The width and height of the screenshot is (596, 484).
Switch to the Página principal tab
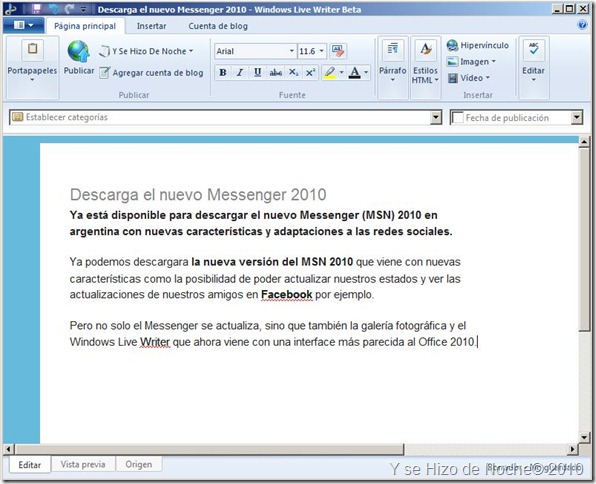(x=85, y=26)
